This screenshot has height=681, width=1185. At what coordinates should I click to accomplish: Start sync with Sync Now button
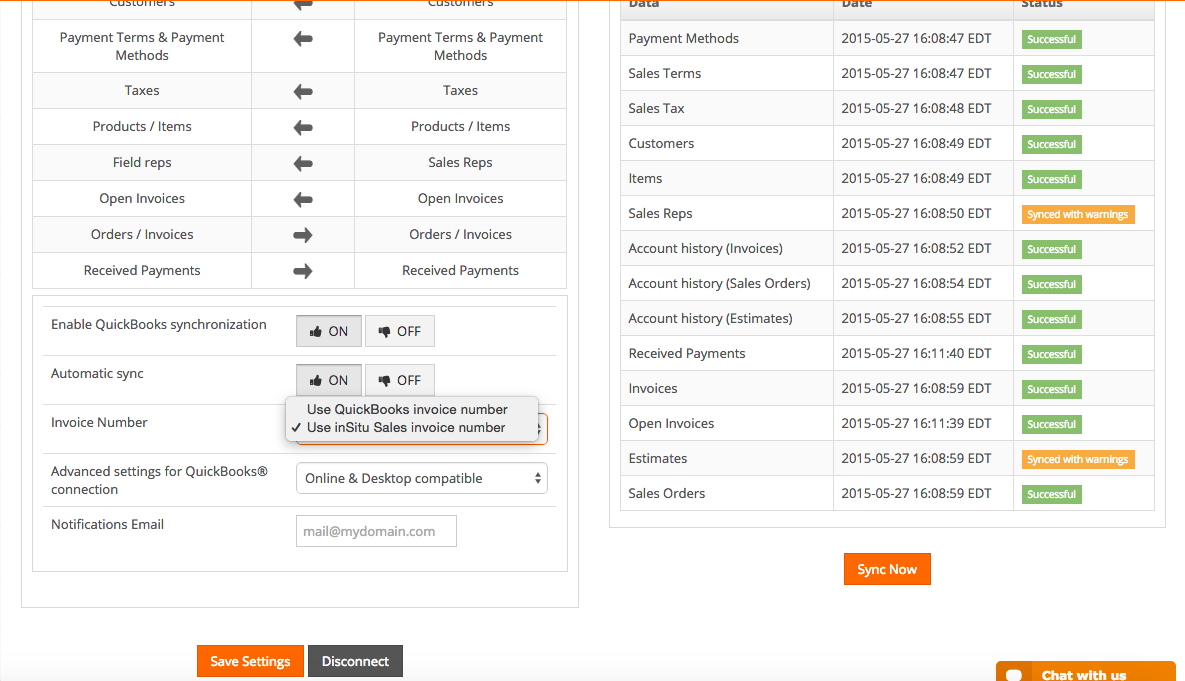click(x=887, y=569)
